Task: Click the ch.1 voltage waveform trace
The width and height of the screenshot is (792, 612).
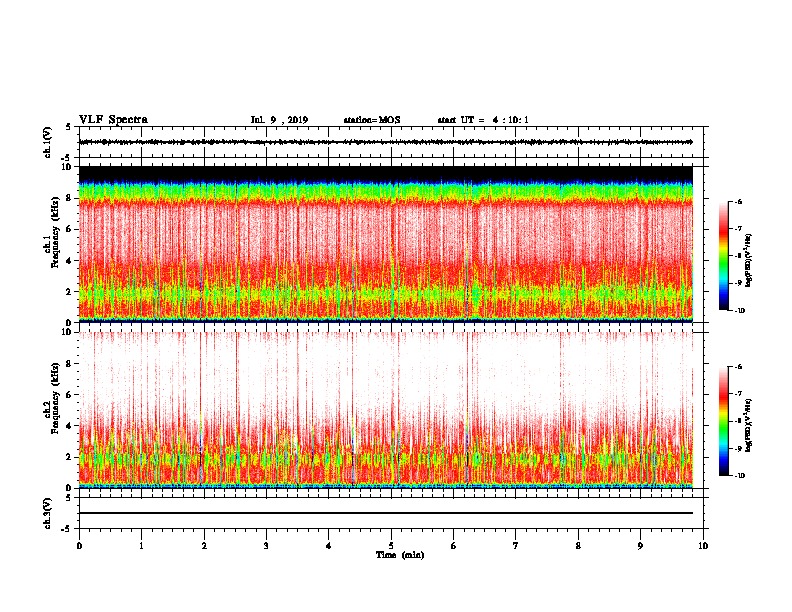Action: pos(386,142)
